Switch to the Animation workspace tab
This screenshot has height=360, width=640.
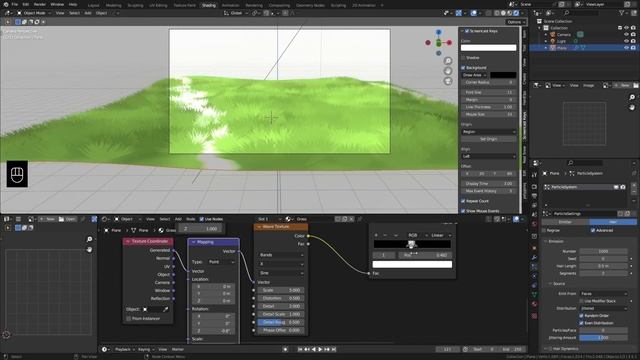230,5
